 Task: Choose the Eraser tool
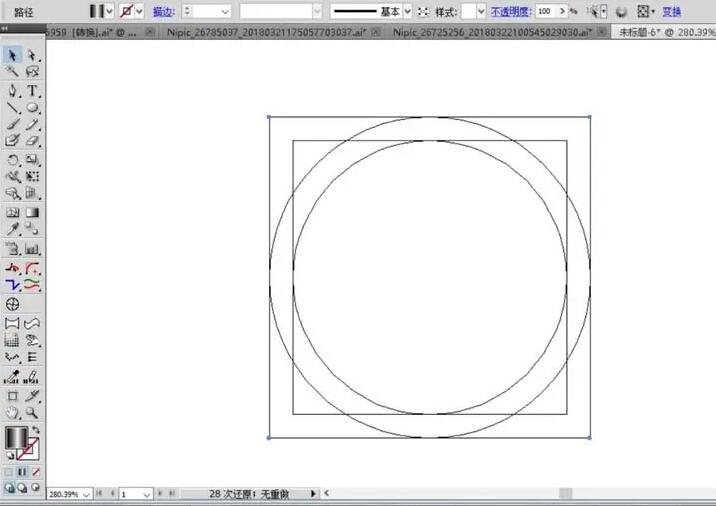click(32, 141)
